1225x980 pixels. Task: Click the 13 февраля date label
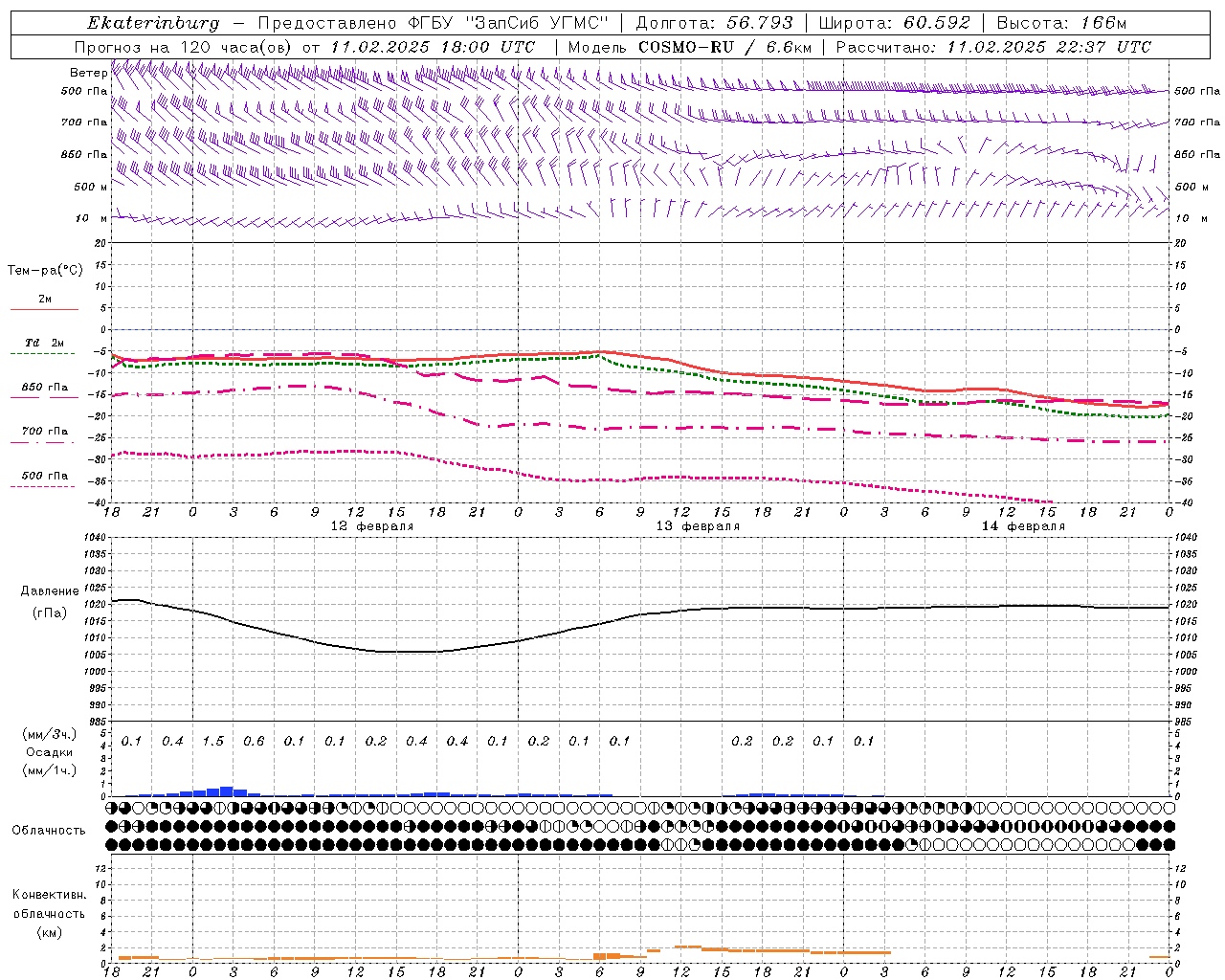[698, 526]
